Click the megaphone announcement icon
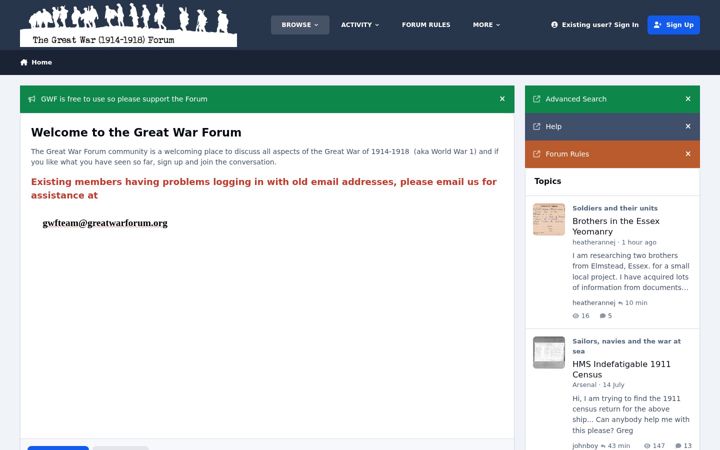The width and height of the screenshot is (720, 450). click(32, 99)
